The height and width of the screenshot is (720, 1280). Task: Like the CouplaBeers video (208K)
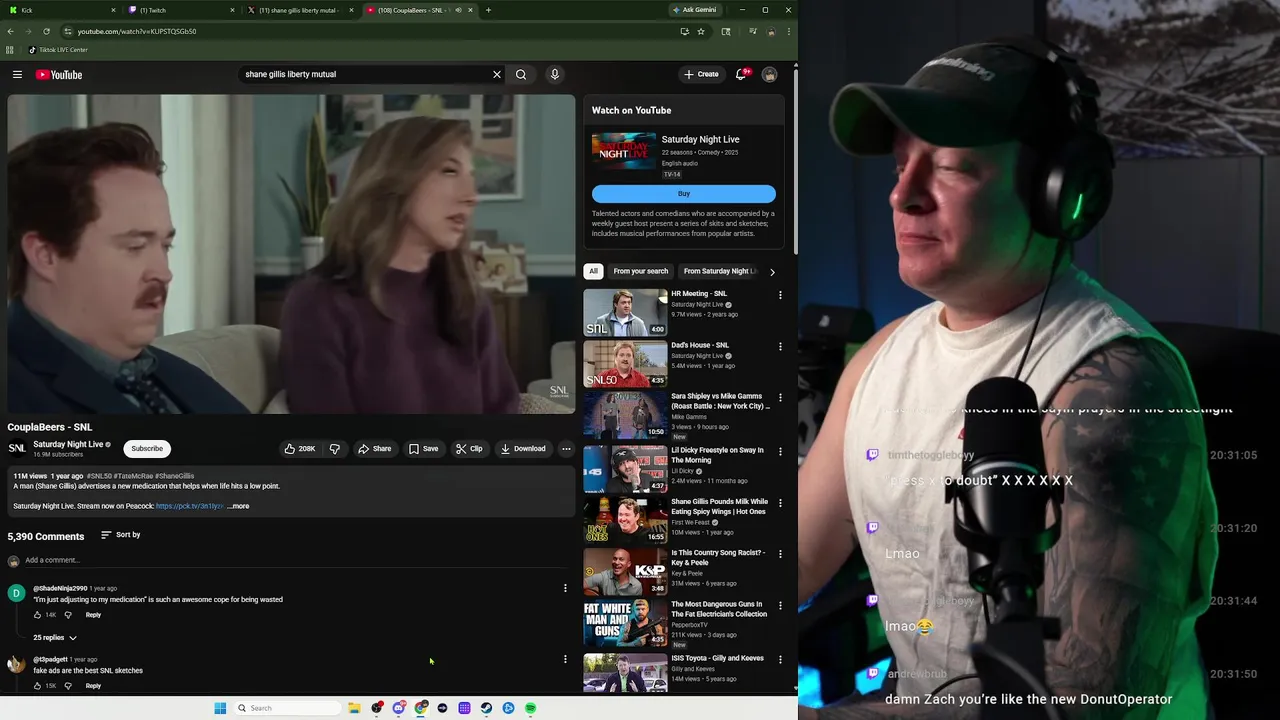299,449
